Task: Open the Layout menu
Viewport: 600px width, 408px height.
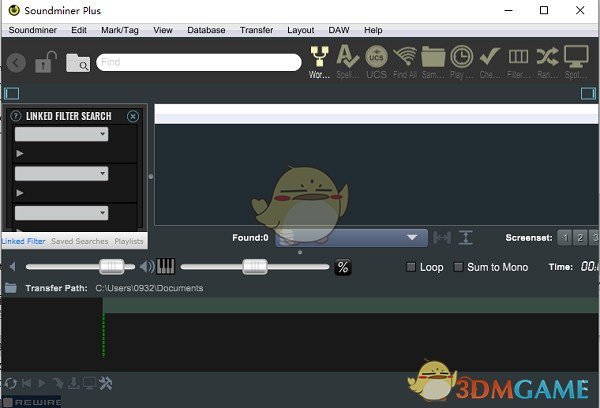Action: (300, 30)
